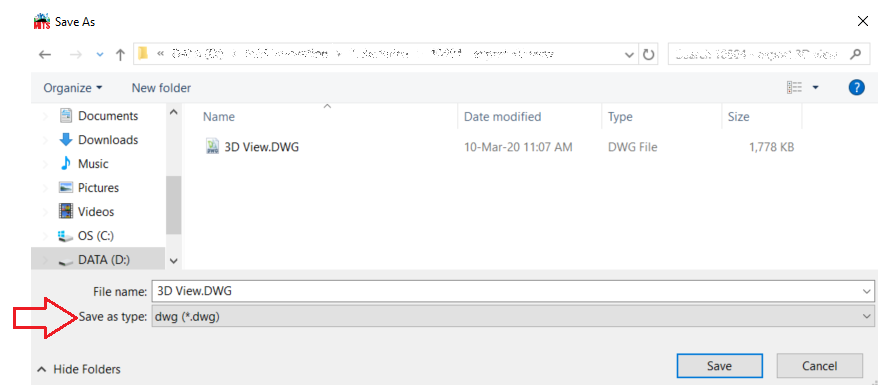Image resolution: width=878 pixels, height=385 pixels.
Task: Sort files by Type column
Action: [620, 117]
